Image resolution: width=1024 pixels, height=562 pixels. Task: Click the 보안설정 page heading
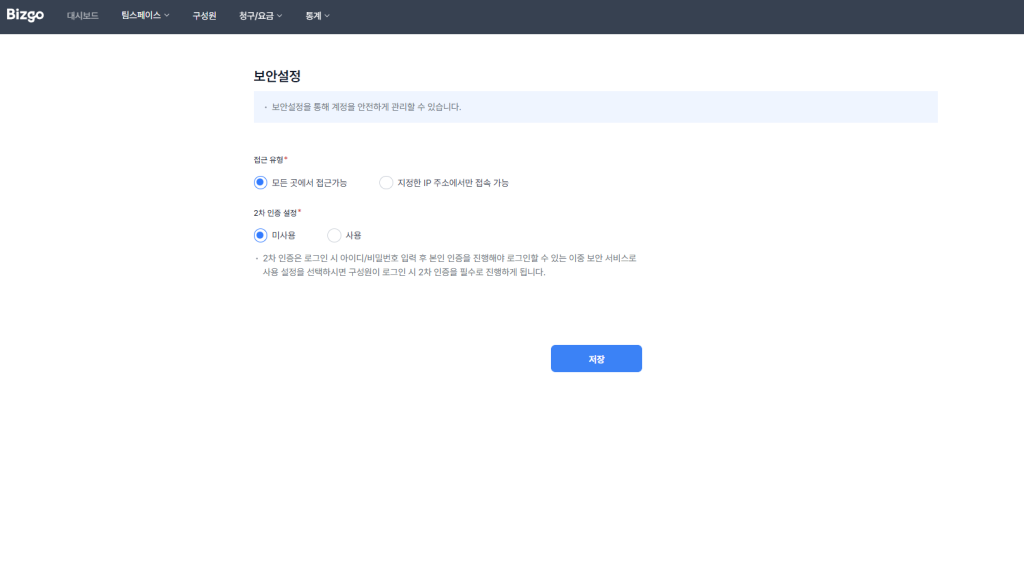277,76
